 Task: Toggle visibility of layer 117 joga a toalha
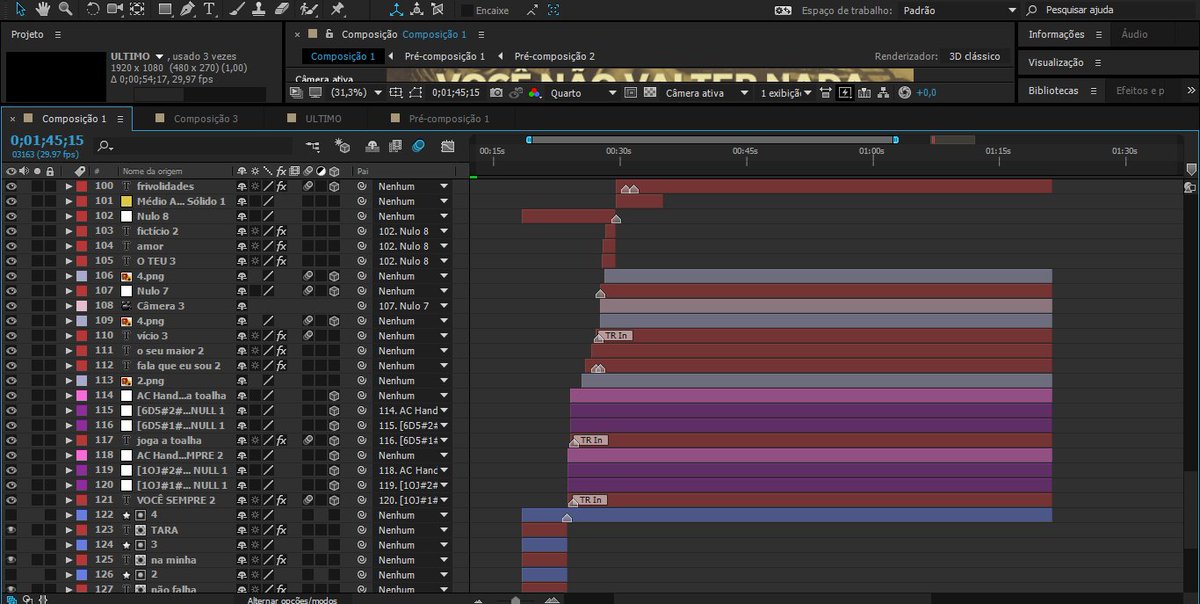pyautogui.click(x=11, y=440)
